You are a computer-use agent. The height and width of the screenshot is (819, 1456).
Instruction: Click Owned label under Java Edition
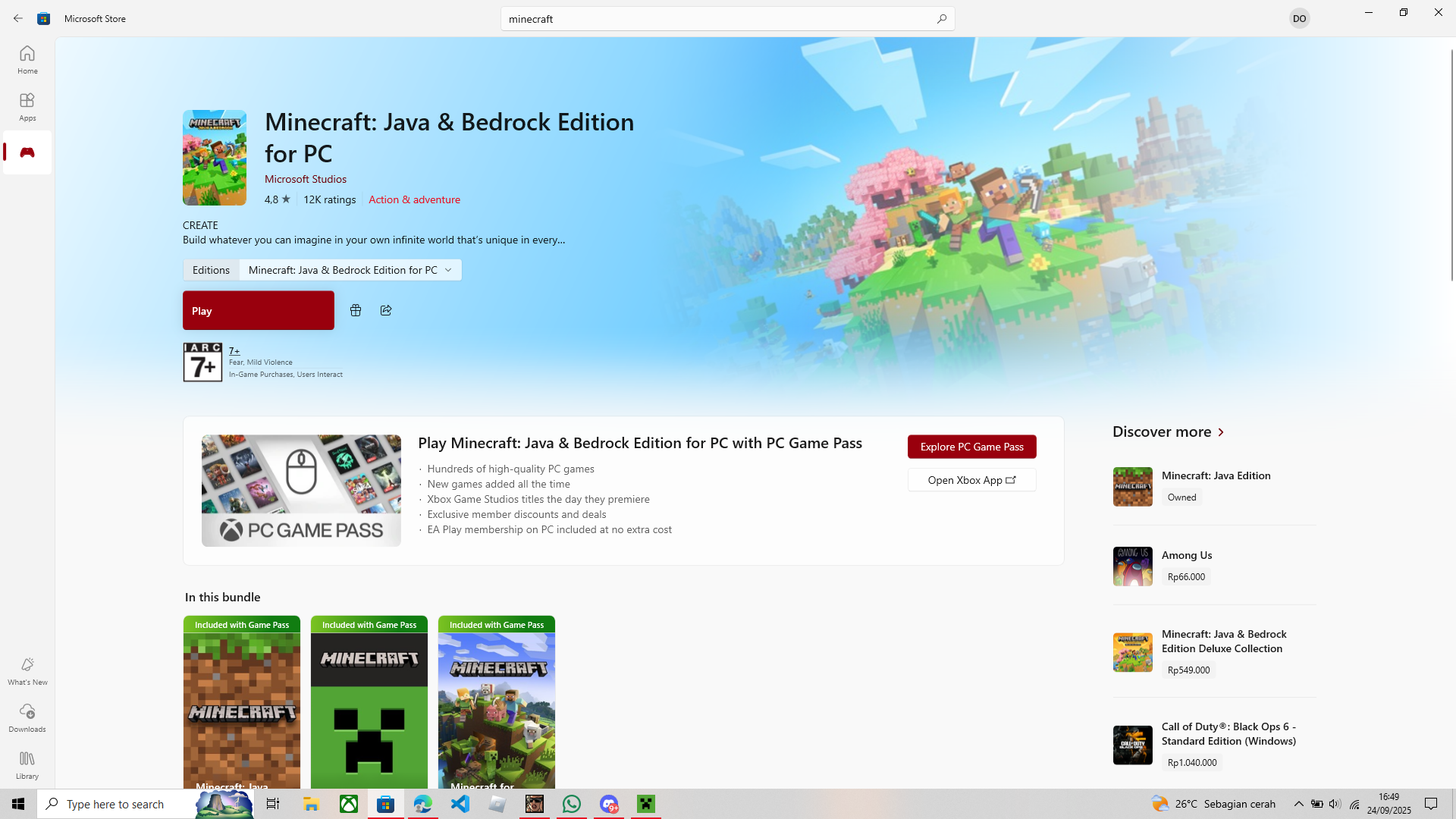(1182, 497)
